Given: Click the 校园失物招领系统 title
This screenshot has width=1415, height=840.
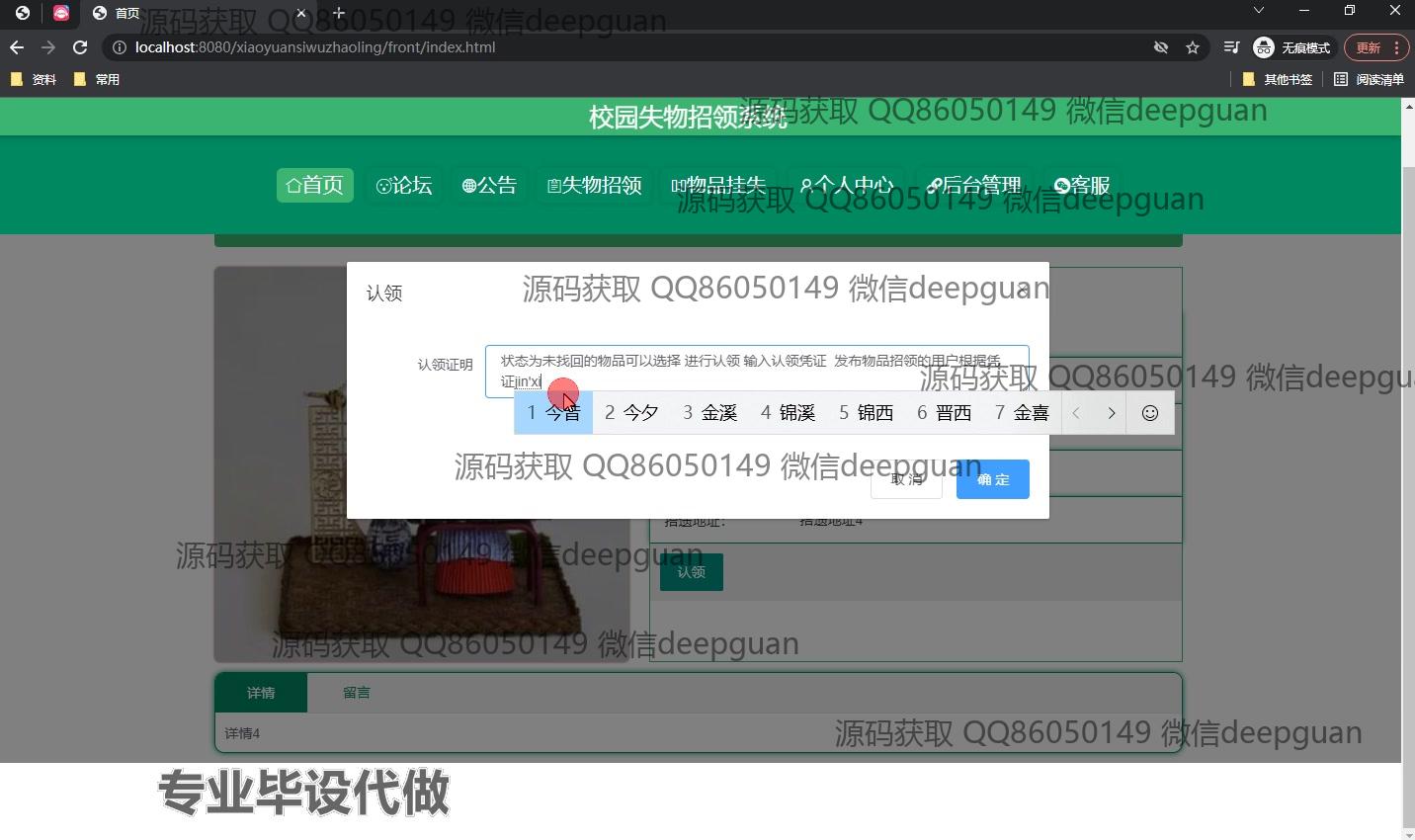Looking at the screenshot, I should point(688,117).
